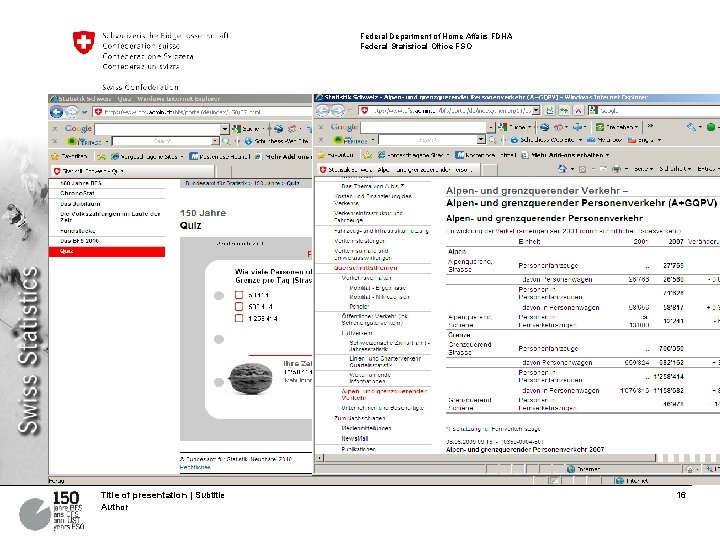Image resolution: width=720 pixels, height=540 pixels.
Task: Click value 27'799 in Alpen table
Action: coord(673,265)
